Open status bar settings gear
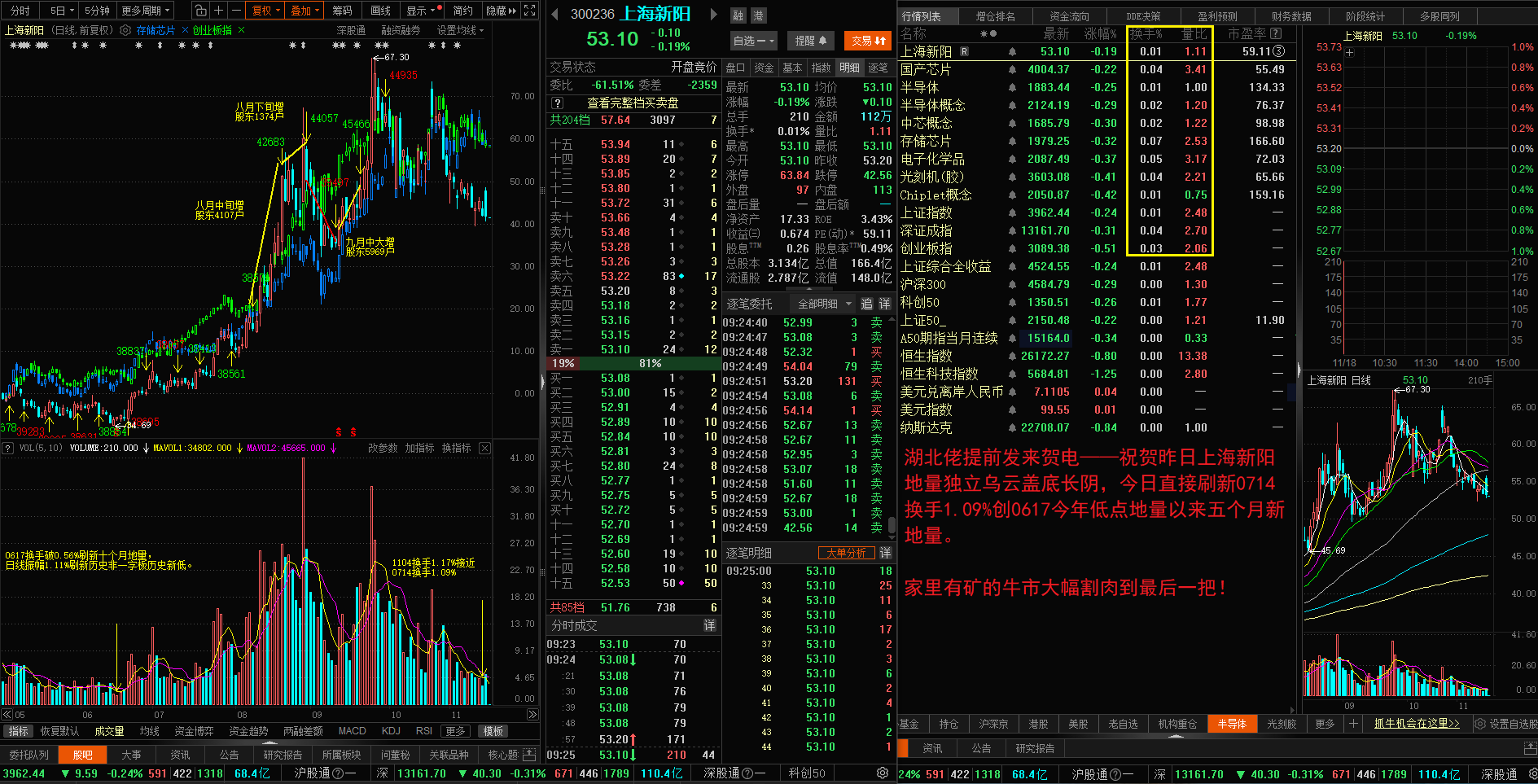The image size is (1538, 784). point(882,773)
